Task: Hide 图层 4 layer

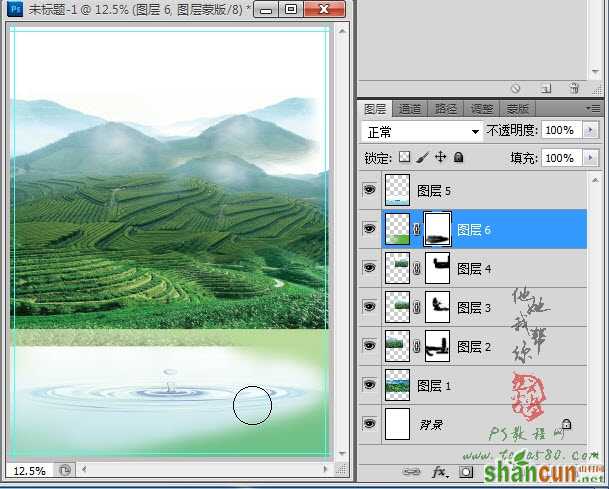Action: click(369, 268)
